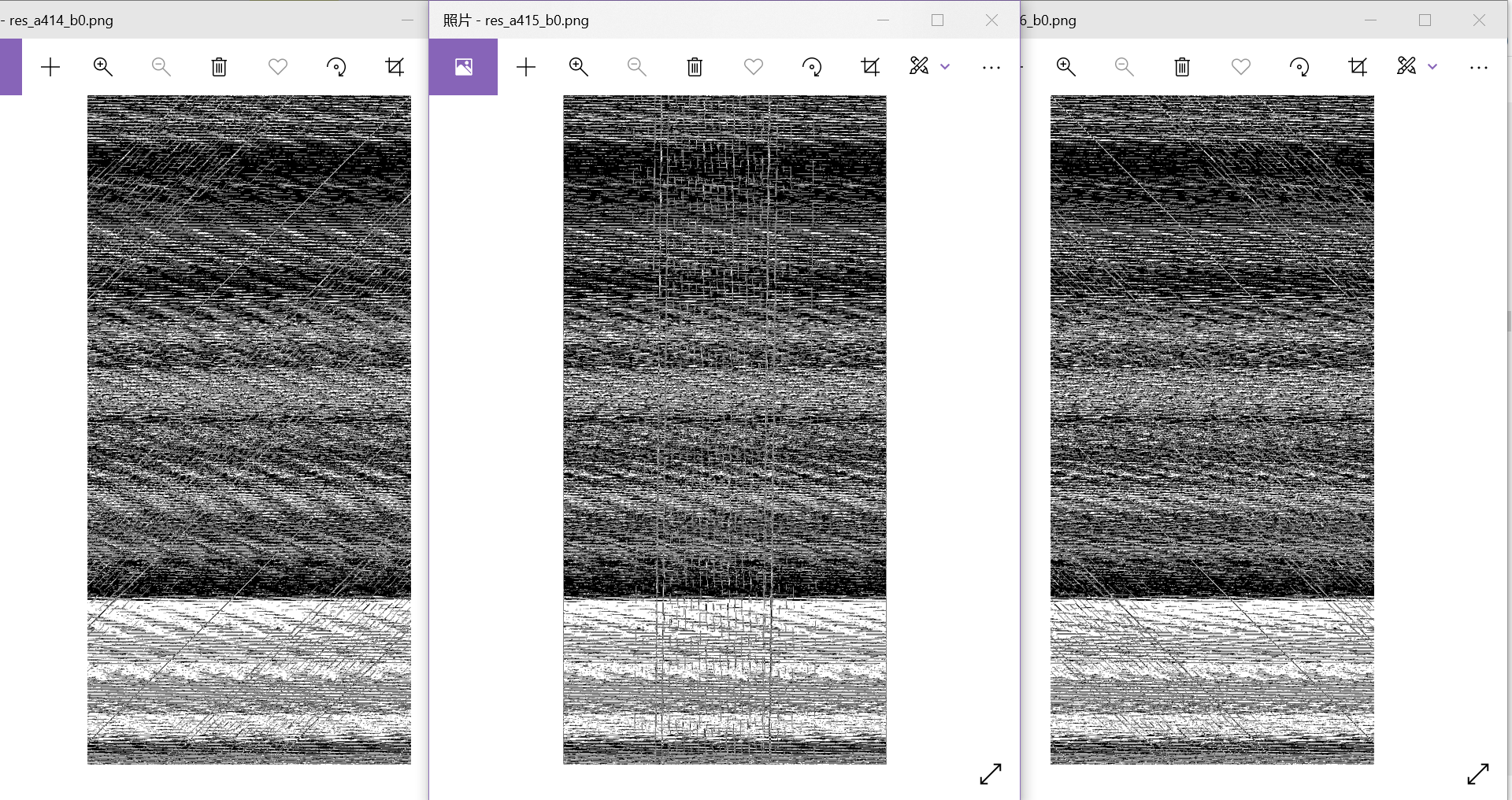
Task: Click the res_a415_b0.png image
Action: coord(724,430)
